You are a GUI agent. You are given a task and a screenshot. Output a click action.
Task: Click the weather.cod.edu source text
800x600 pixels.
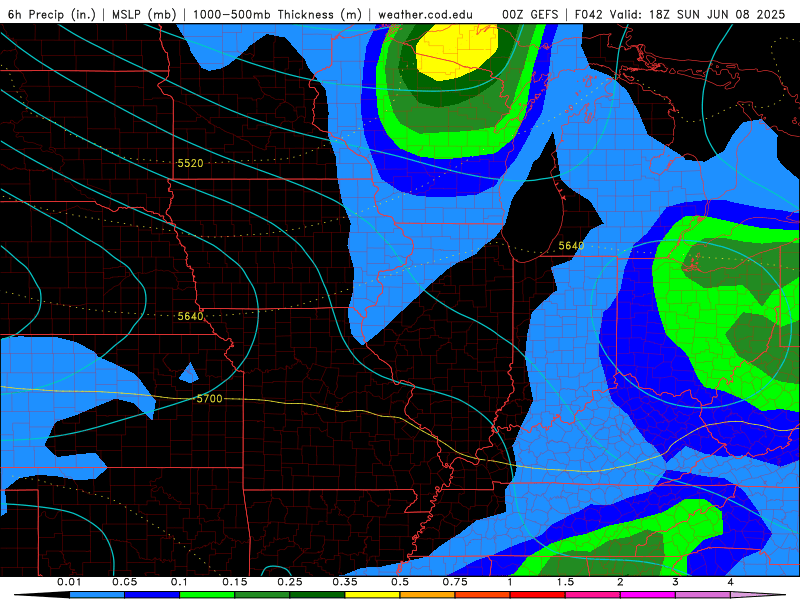click(x=425, y=14)
